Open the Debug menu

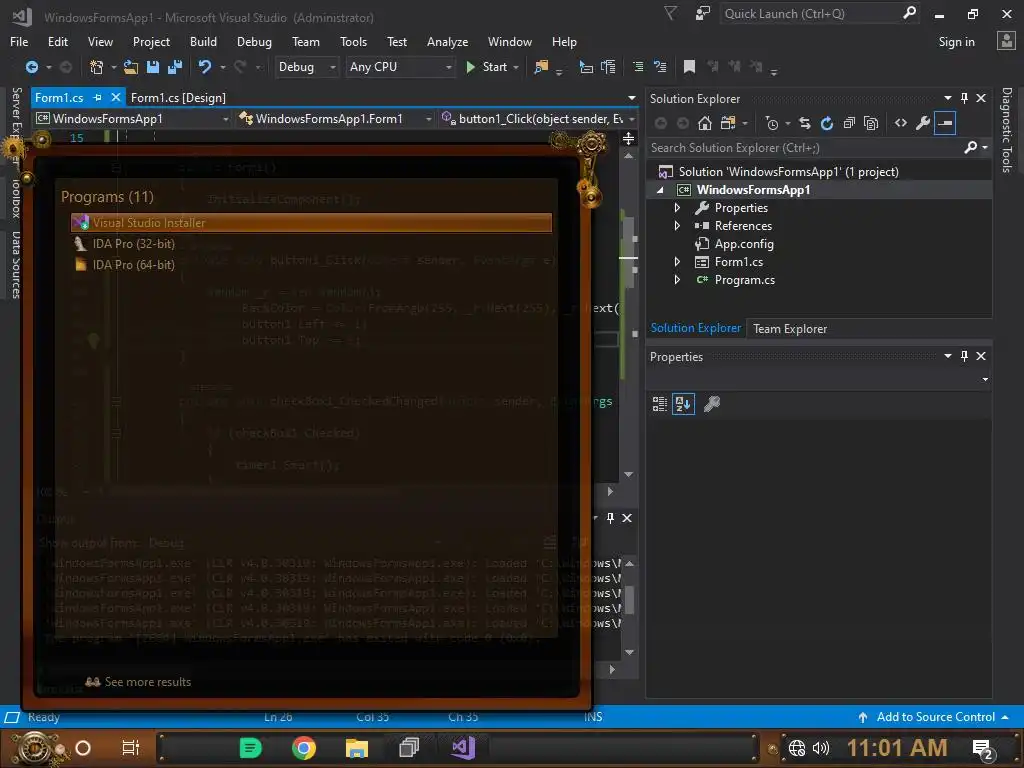pos(254,42)
